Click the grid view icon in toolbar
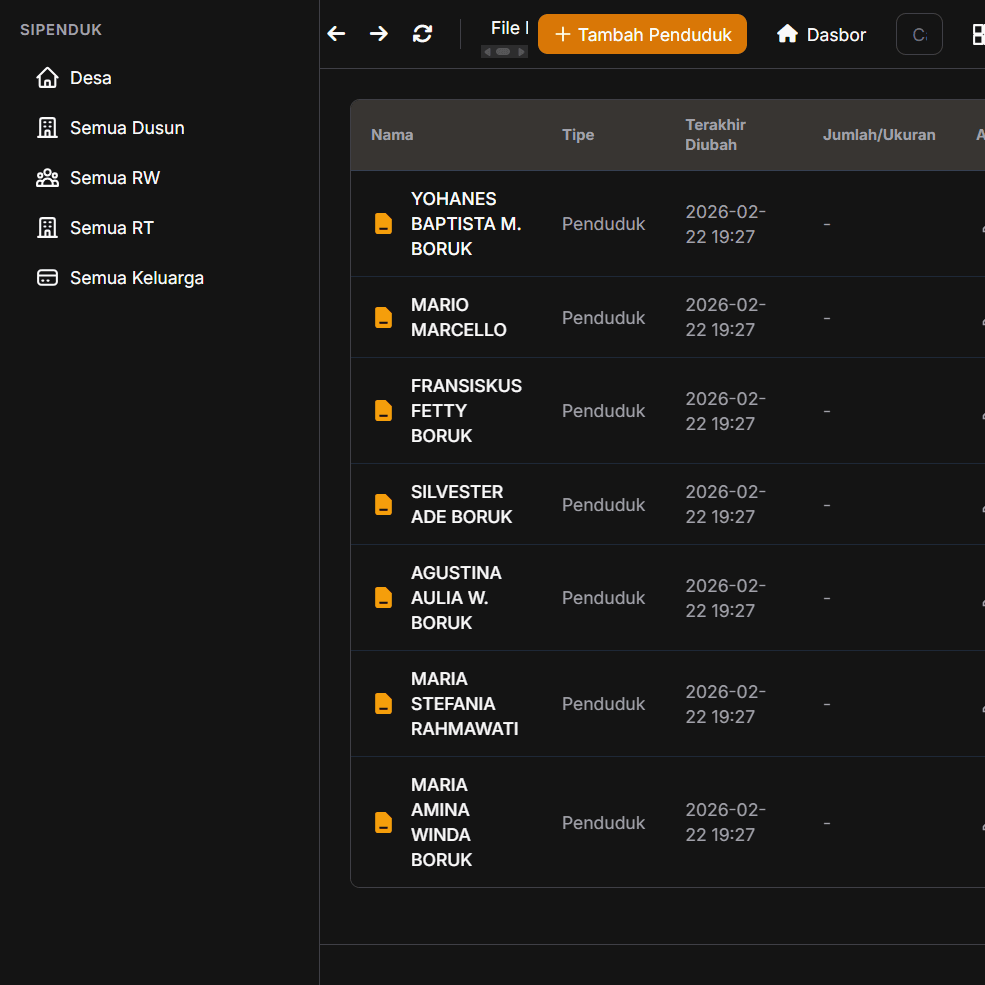 pos(978,34)
